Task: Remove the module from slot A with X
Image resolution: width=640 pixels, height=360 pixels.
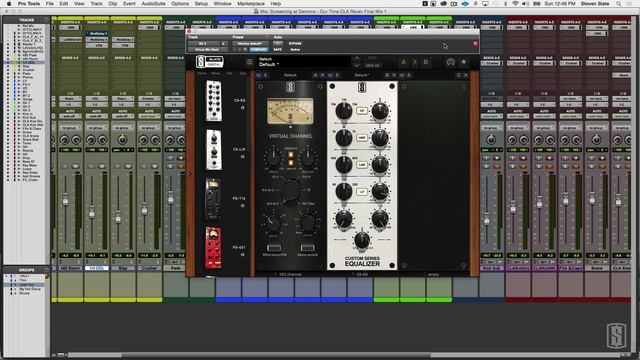Action: 322,75
